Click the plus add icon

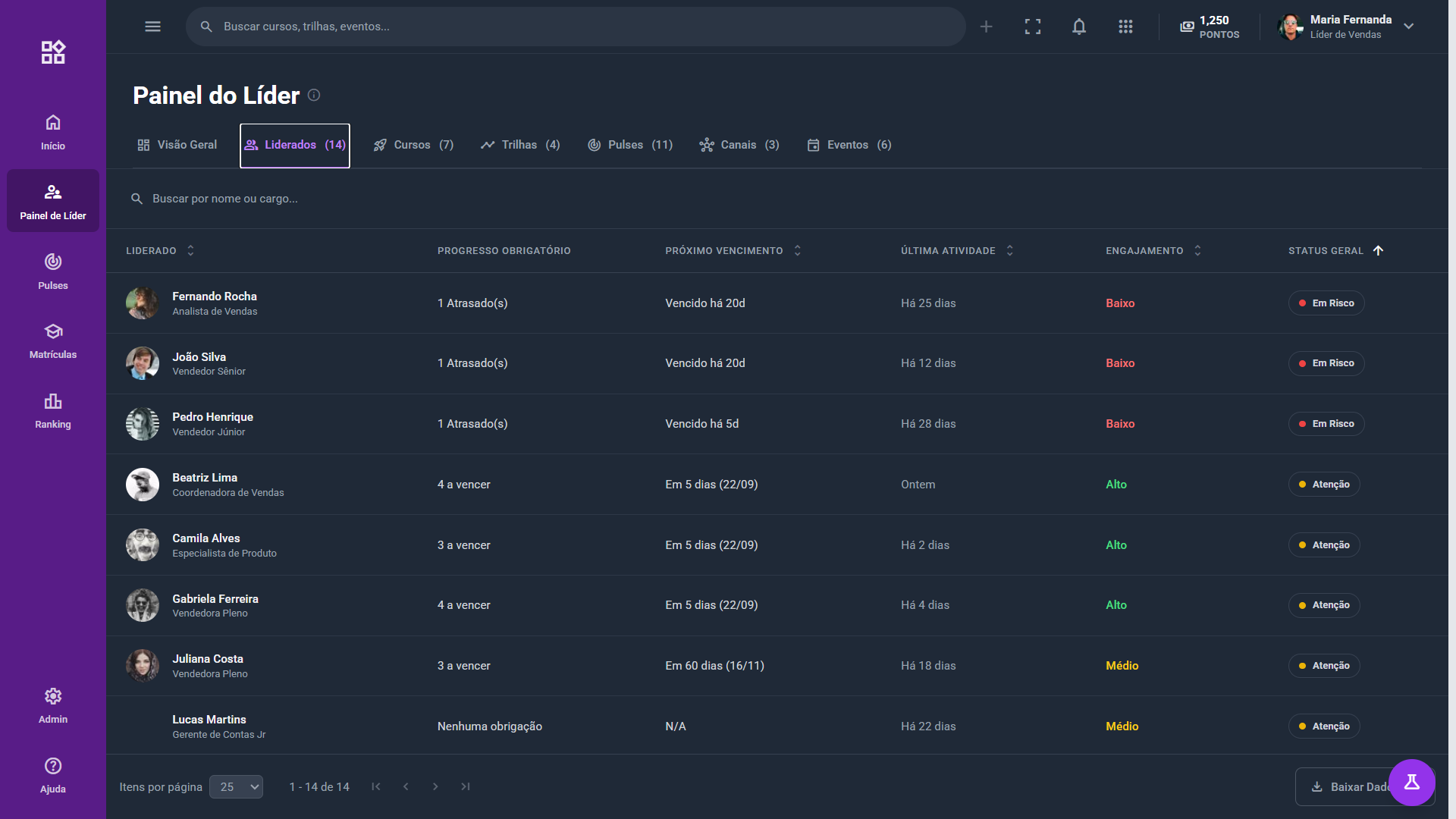tap(986, 27)
